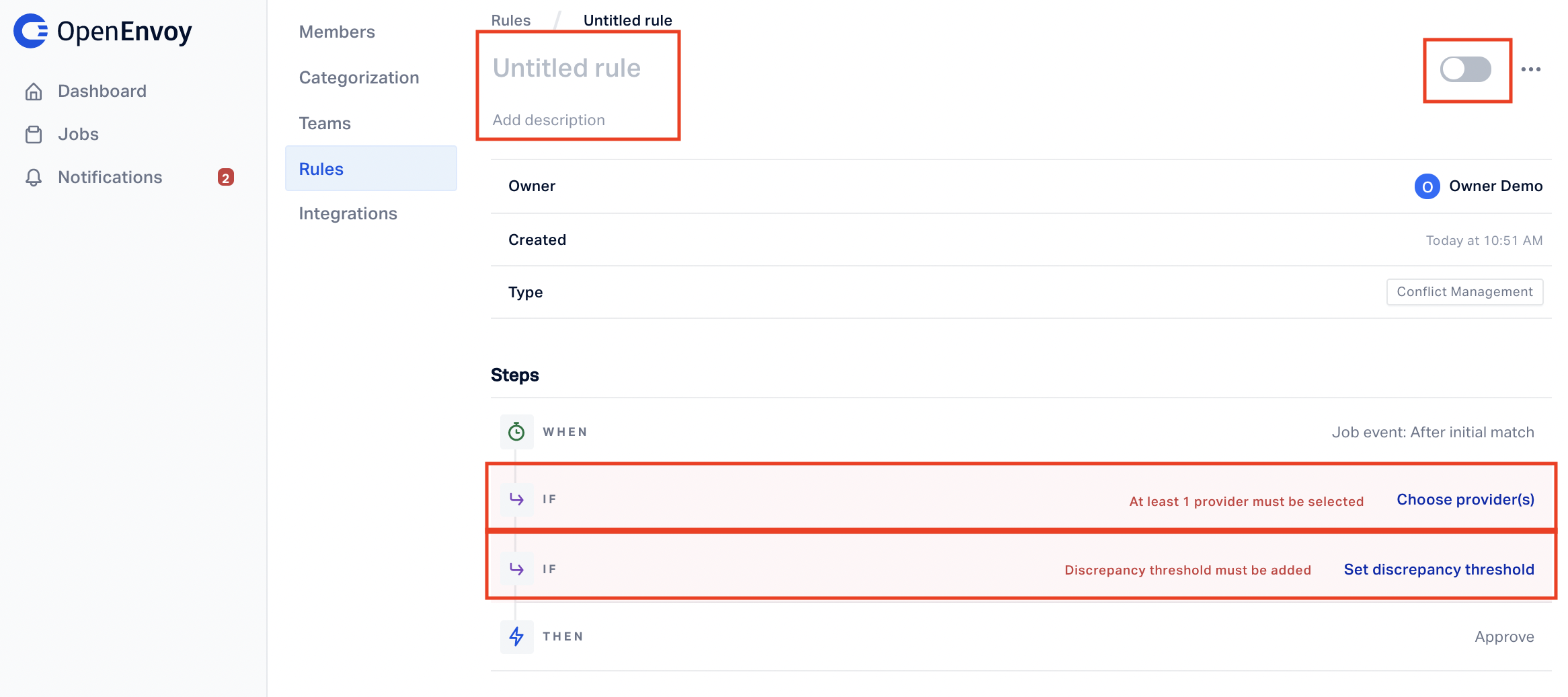Click the Jobs clipboard icon
Image resolution: width=1568 pixels, height=697 pixels.
[34, 135]
